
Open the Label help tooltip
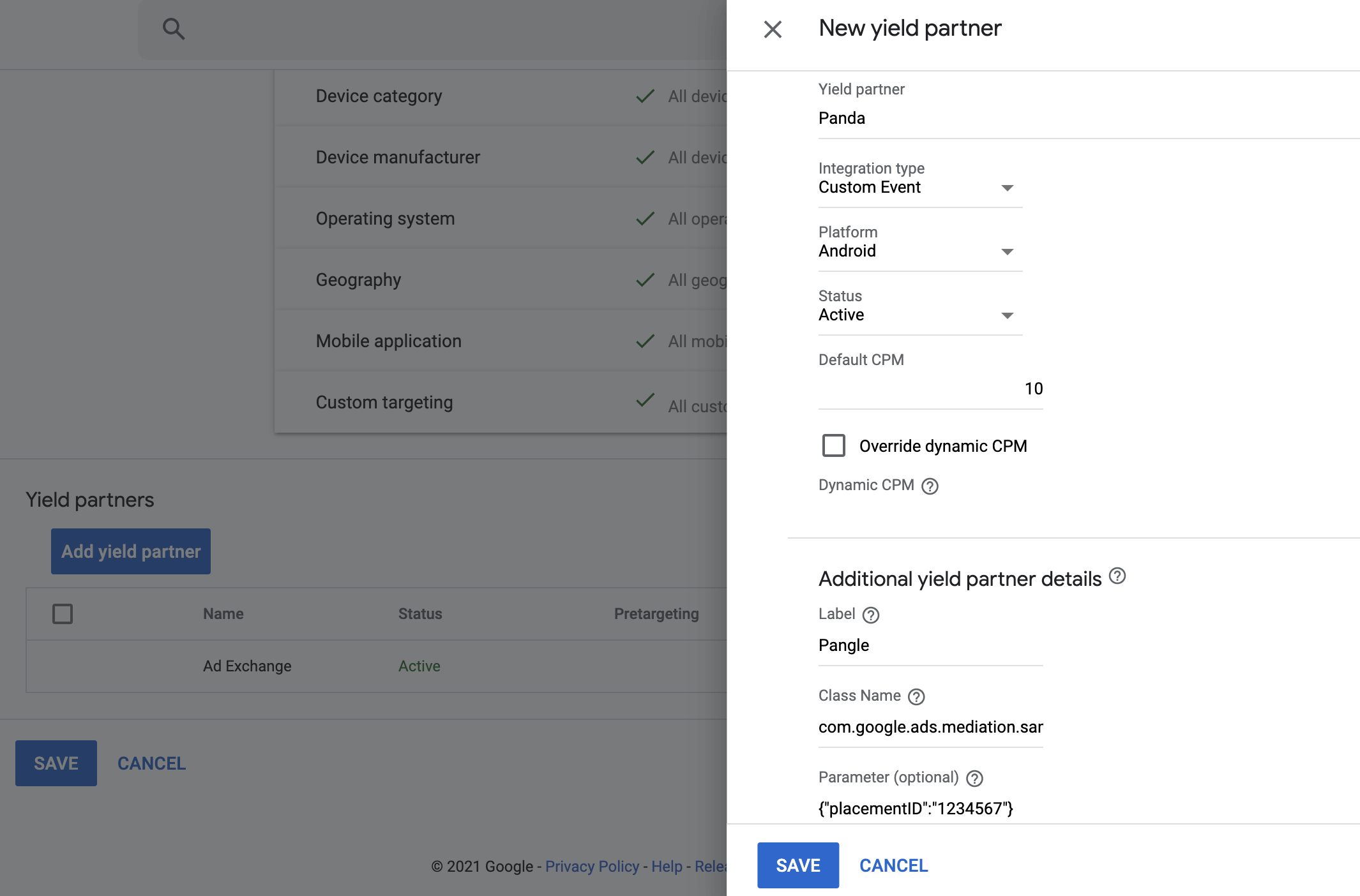[871, 615]
